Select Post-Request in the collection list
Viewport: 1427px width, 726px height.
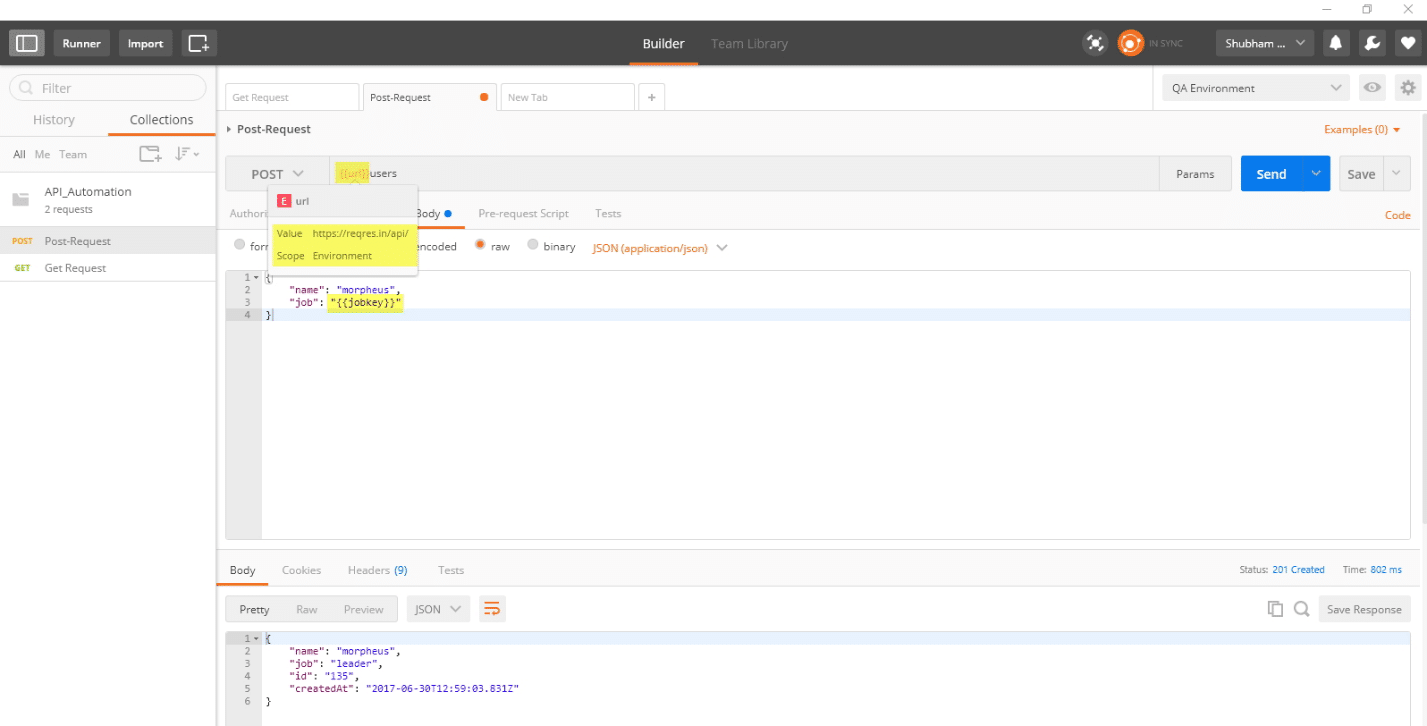tap(108, 241)
